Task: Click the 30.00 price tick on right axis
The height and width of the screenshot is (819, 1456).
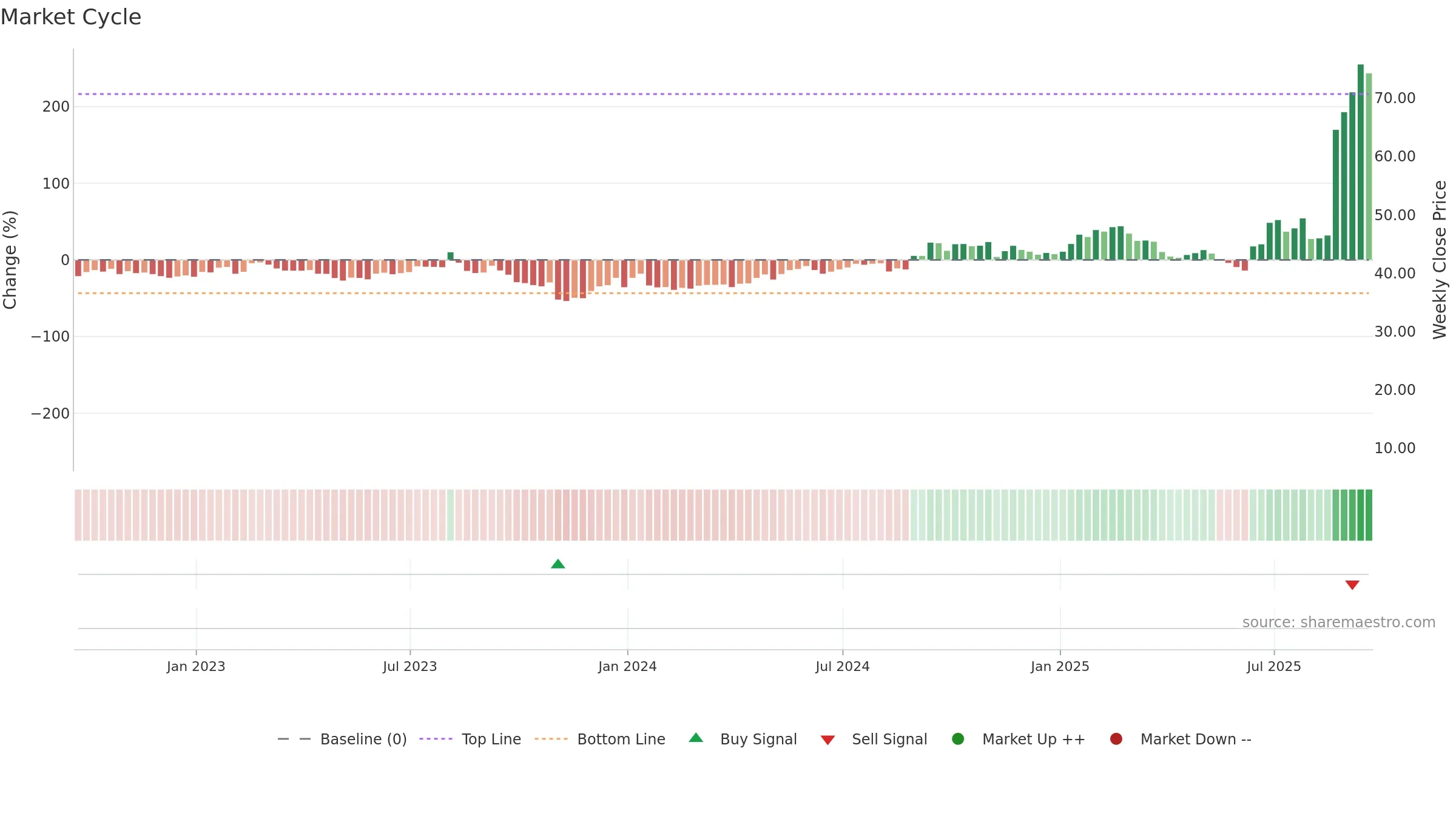Action: pos(1395,332)
